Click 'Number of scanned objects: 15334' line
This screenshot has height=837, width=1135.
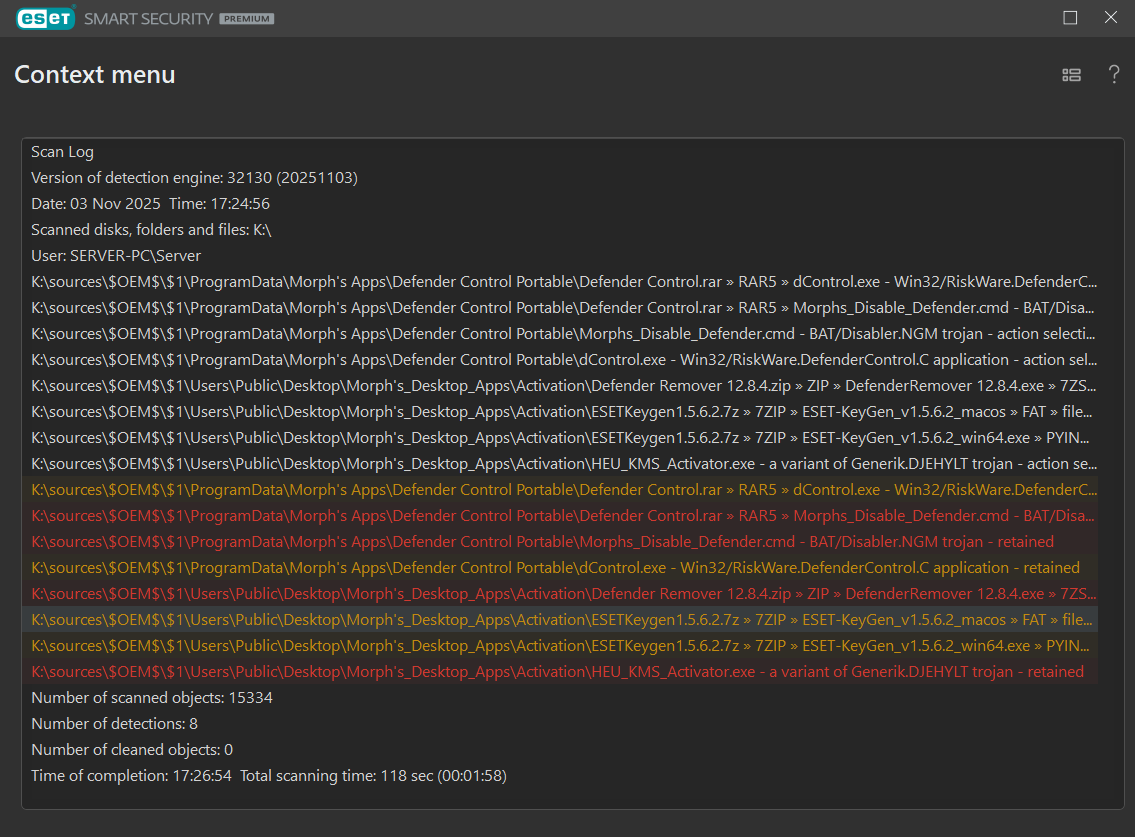pyautogui.click(x=151, y=698)
